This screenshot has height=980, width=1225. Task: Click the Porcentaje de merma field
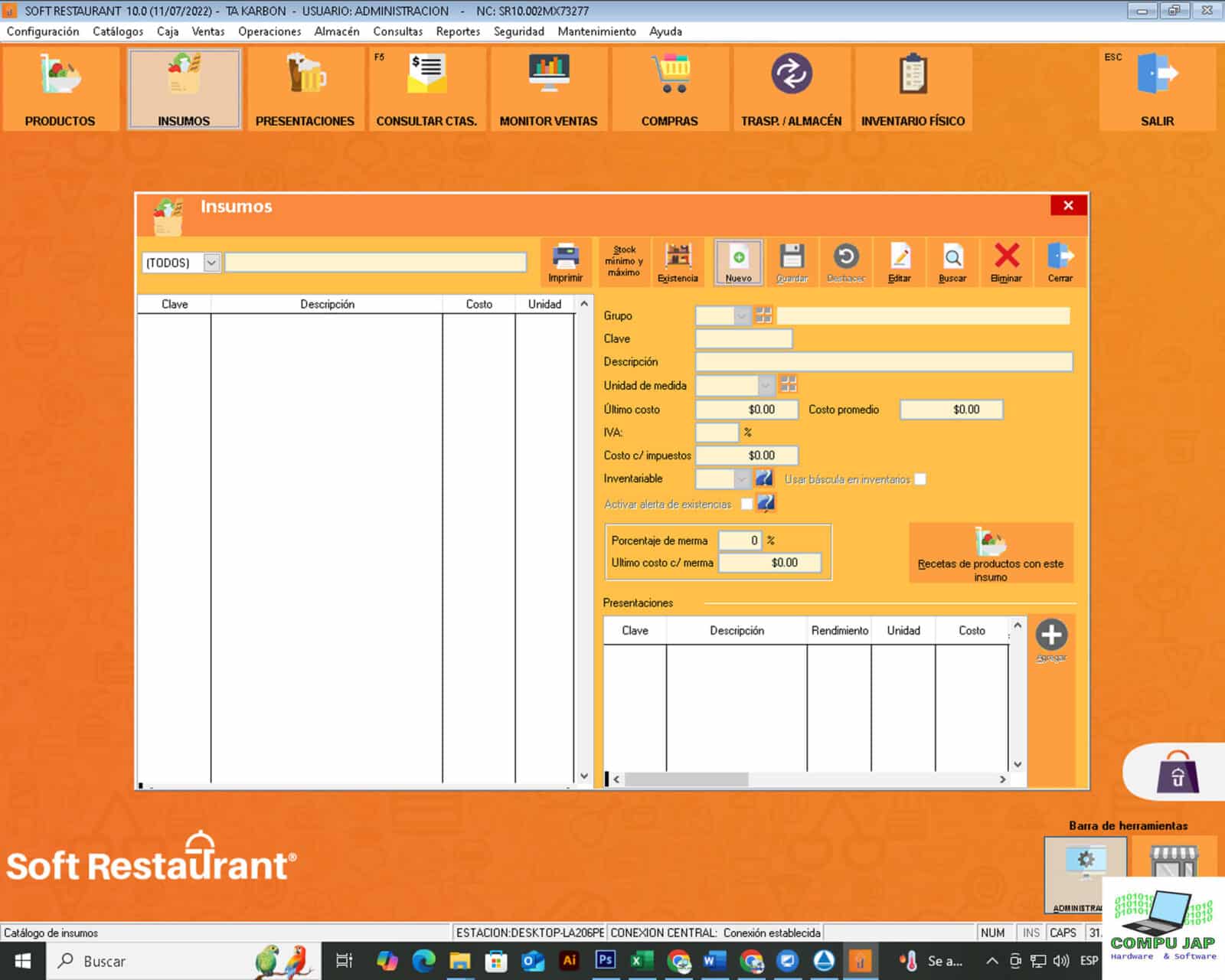point(740,541)
